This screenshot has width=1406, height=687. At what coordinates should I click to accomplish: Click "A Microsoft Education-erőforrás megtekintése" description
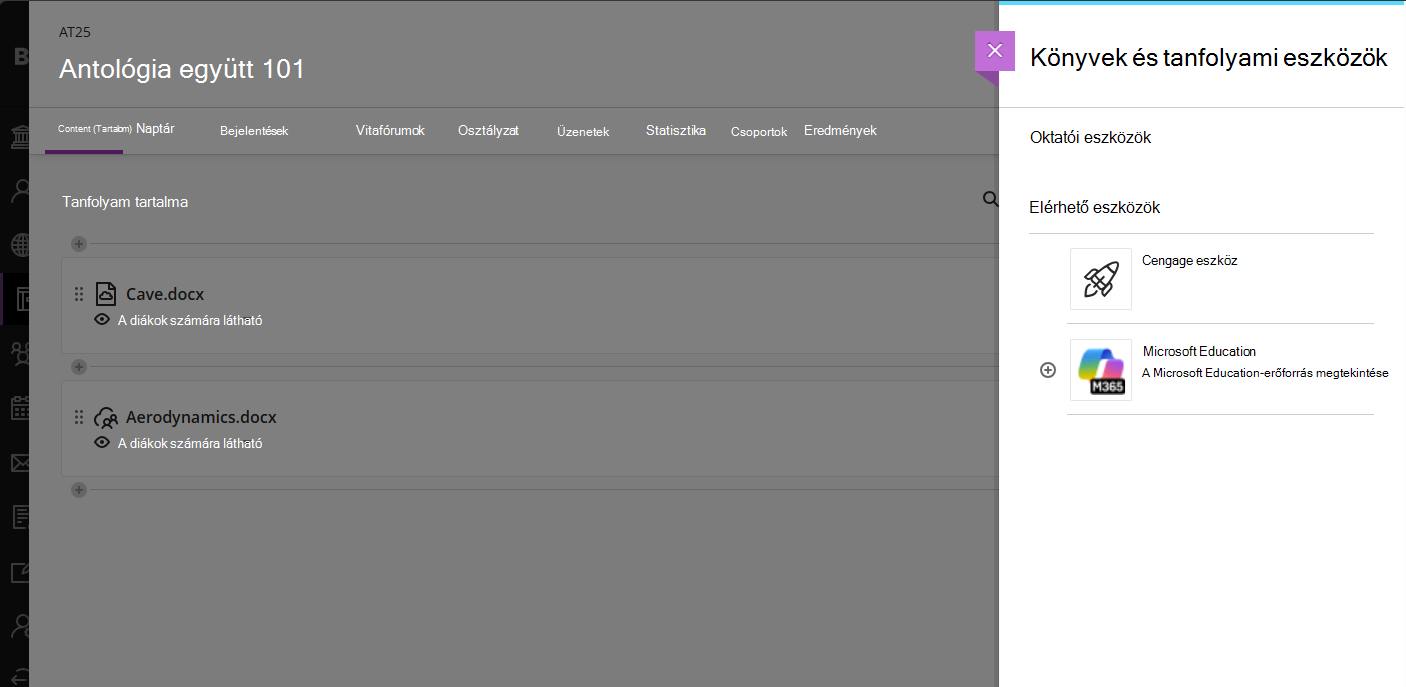(x=1265, y=373)
